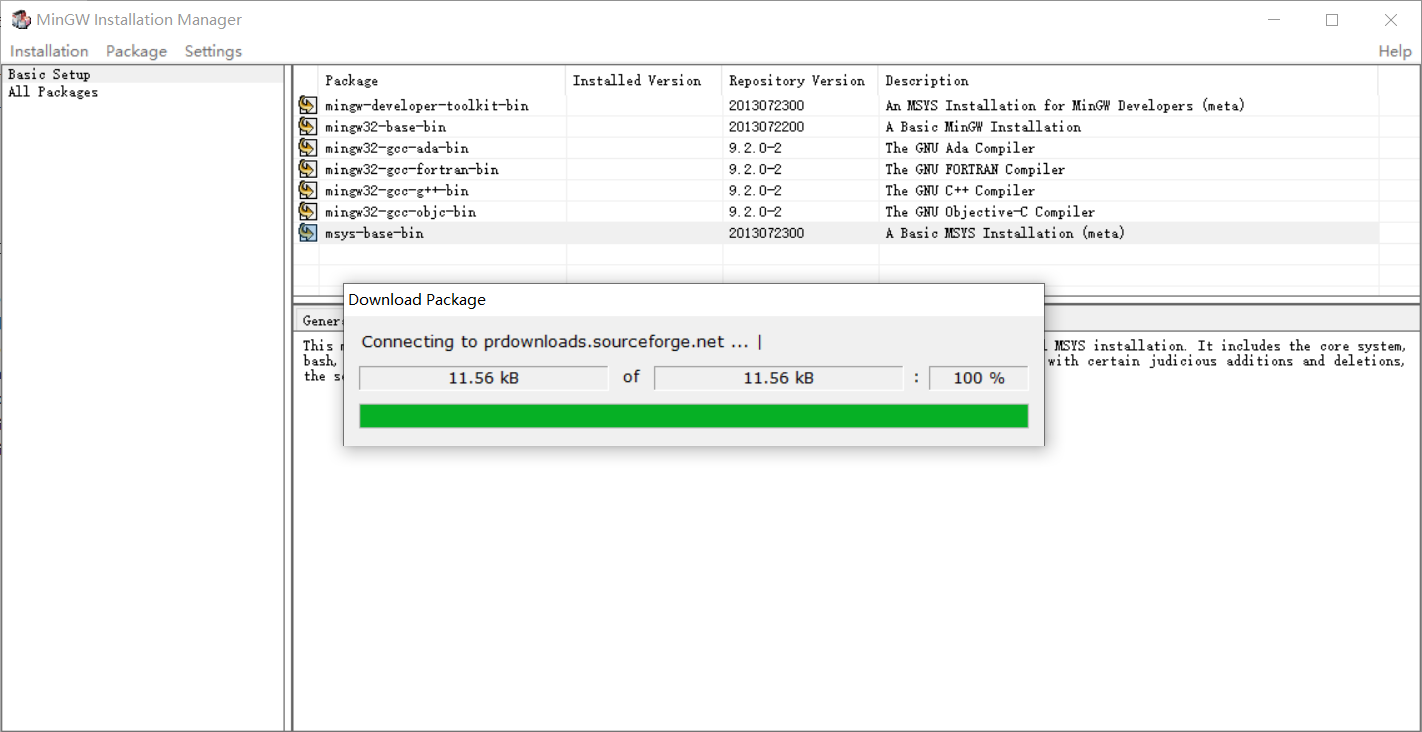Click repository version 2013072200 for mingw32-base-bin

[766, 127]
